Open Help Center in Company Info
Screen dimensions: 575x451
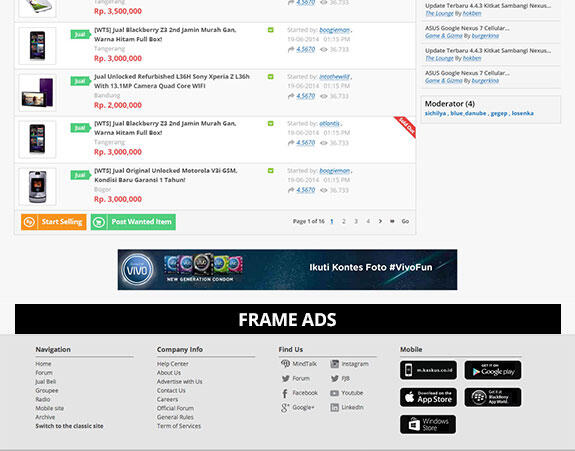point(173,364)
